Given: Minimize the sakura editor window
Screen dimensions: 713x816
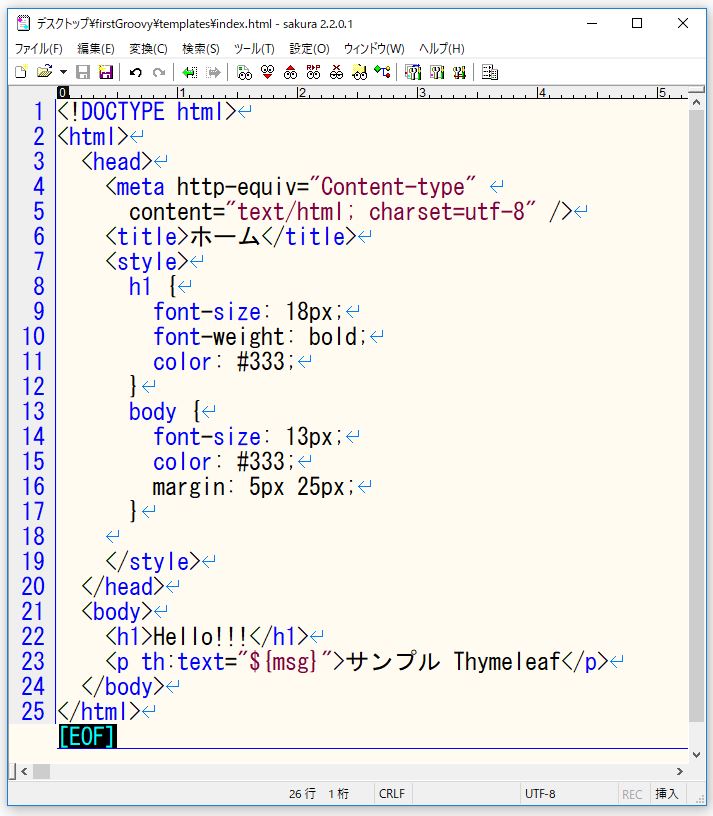Looking at the screenshot, I should (592, 23).
